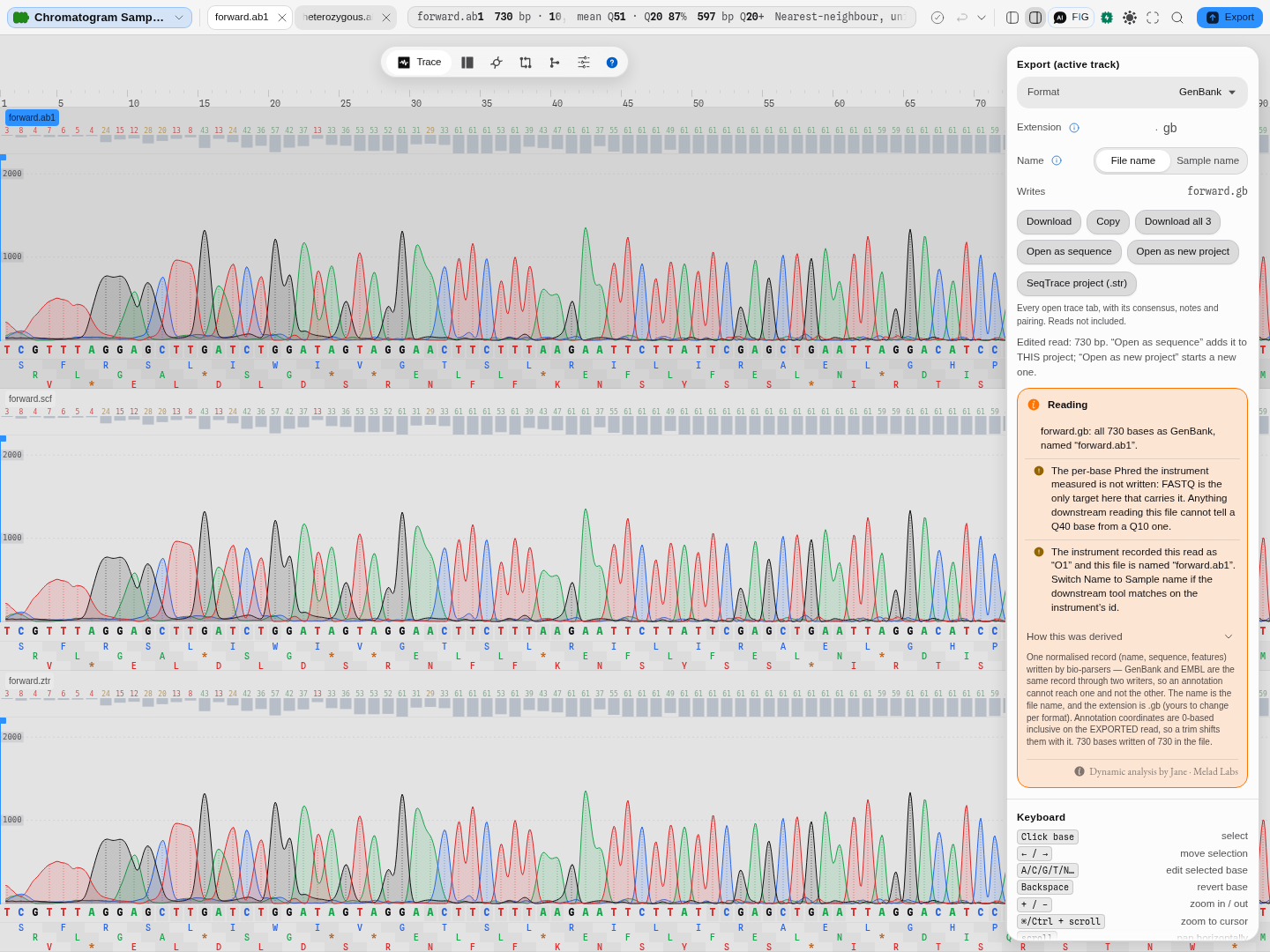Select the Sample name option
This screenshot has height=952, width=1270.
[1207, 160]
